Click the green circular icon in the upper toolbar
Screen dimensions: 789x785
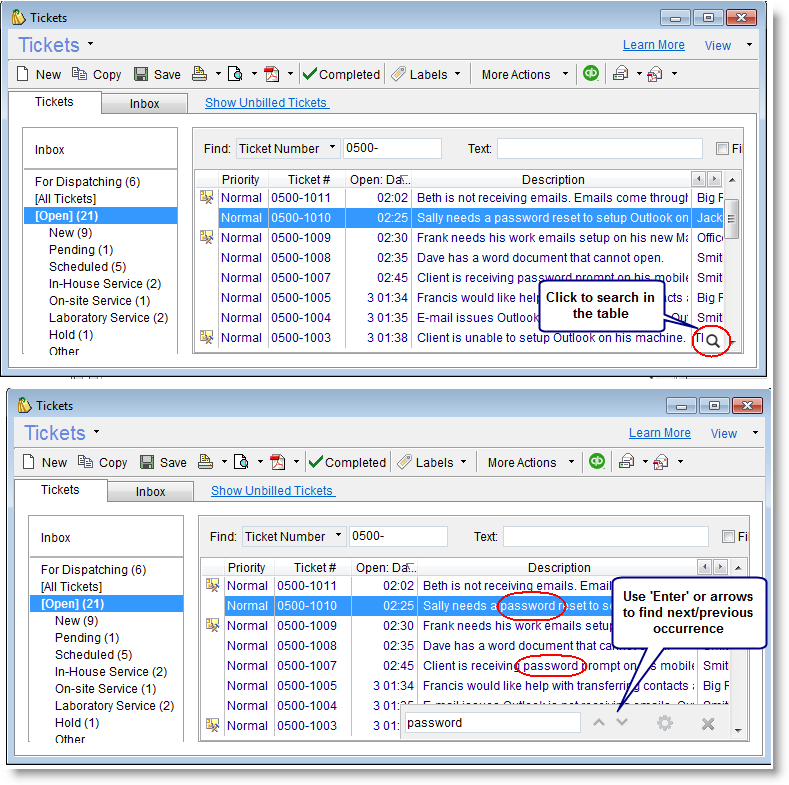[x=591, y=73]
